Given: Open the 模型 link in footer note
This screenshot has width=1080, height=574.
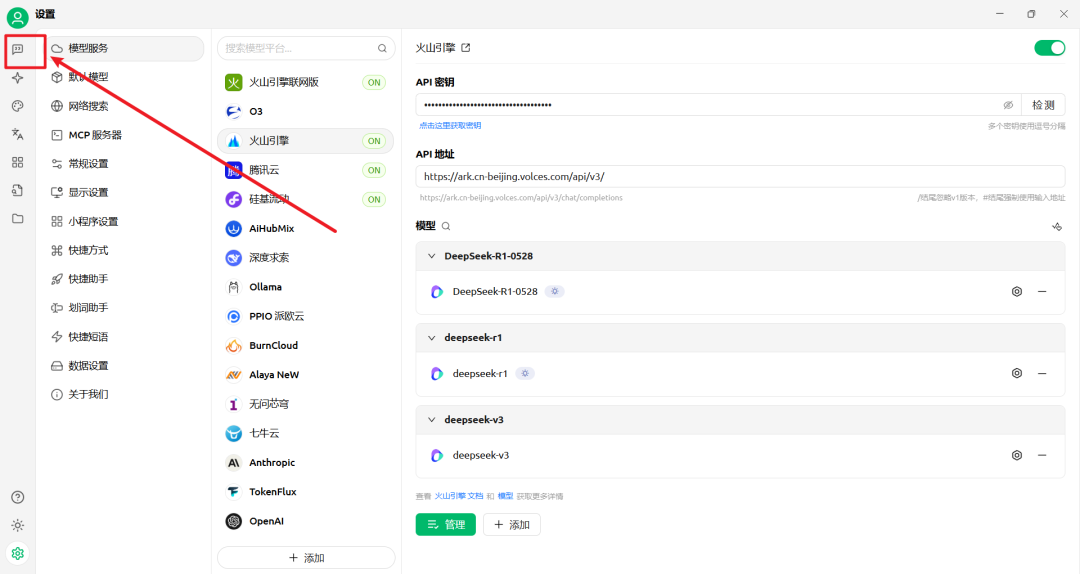Looking at the screenshot, I should click(506, 496).
